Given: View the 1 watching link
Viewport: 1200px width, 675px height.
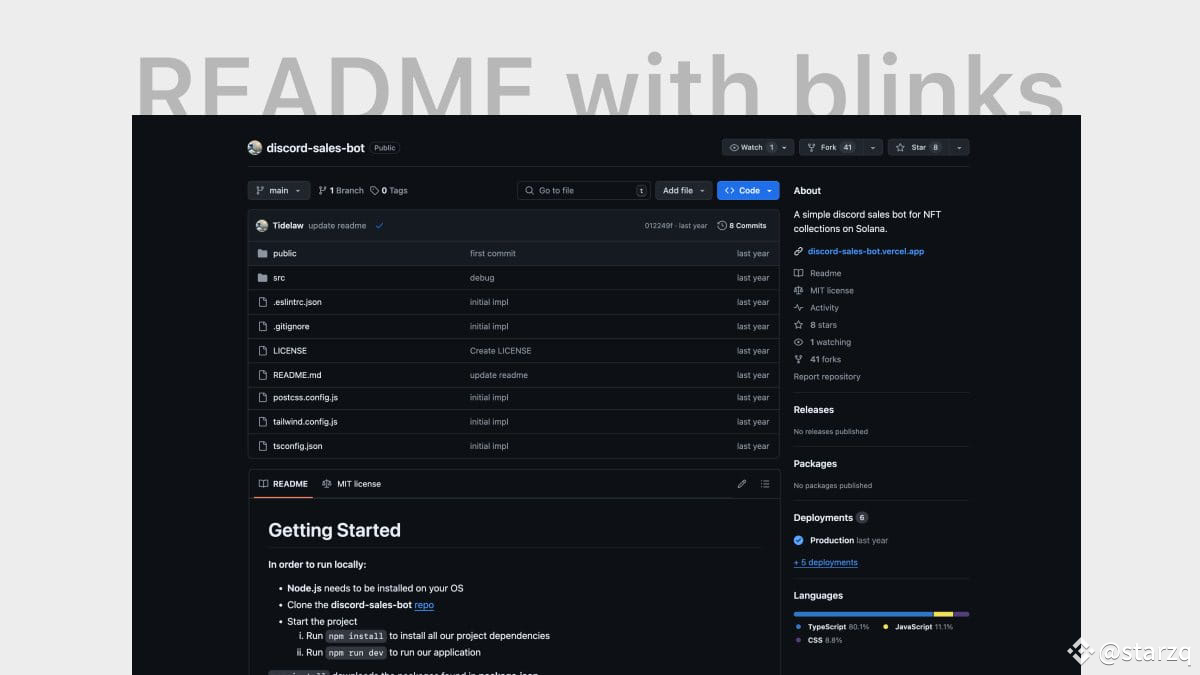Looking at the screenshot, I should point(823,342).
